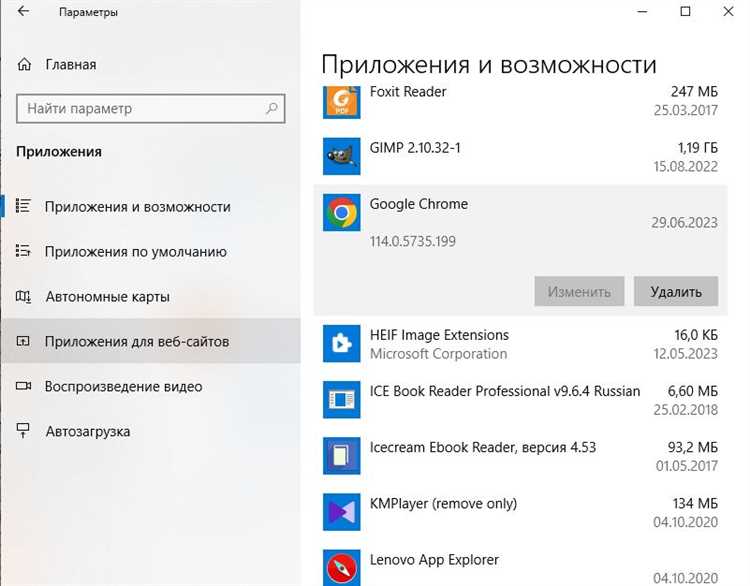
Task: Click the Параметры window title
Action: (88, 12)
